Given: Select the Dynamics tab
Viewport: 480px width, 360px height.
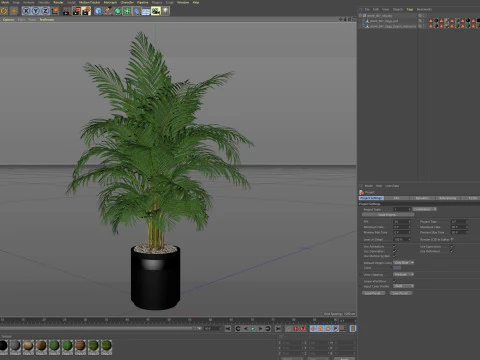Looking at the screenshot, I should point(422,198).
